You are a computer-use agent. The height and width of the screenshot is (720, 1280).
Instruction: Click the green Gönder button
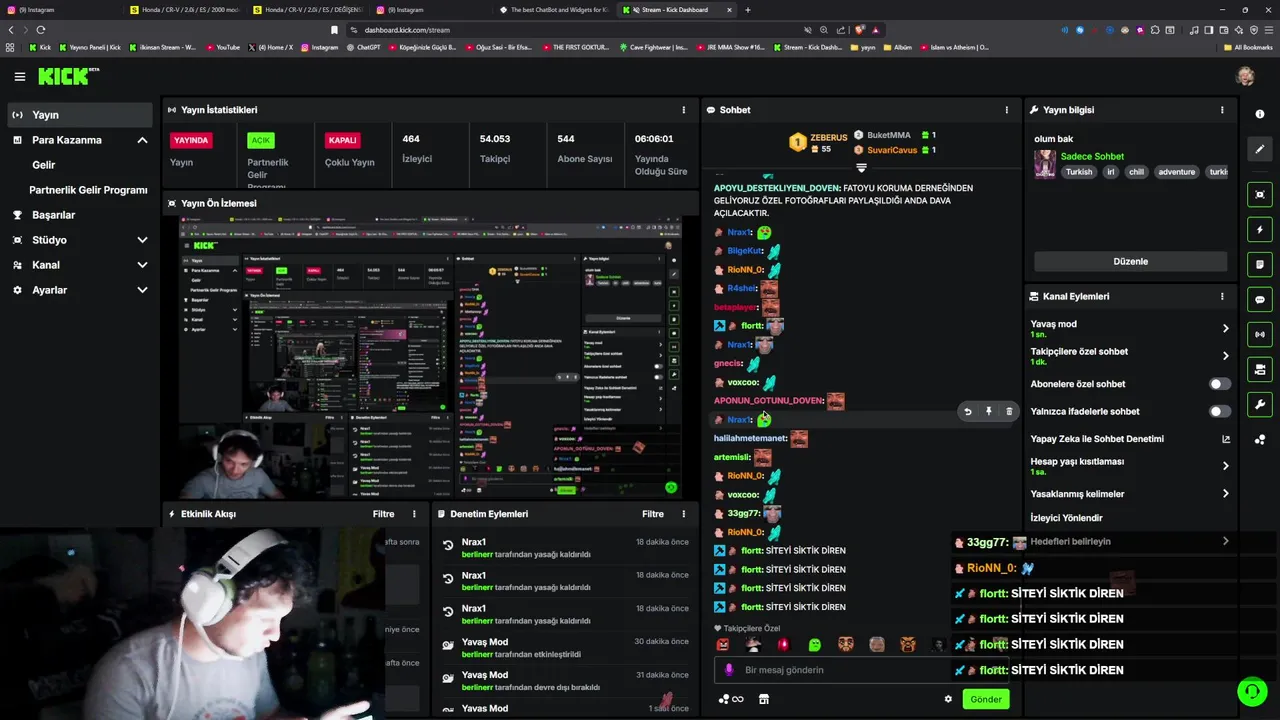985,699
